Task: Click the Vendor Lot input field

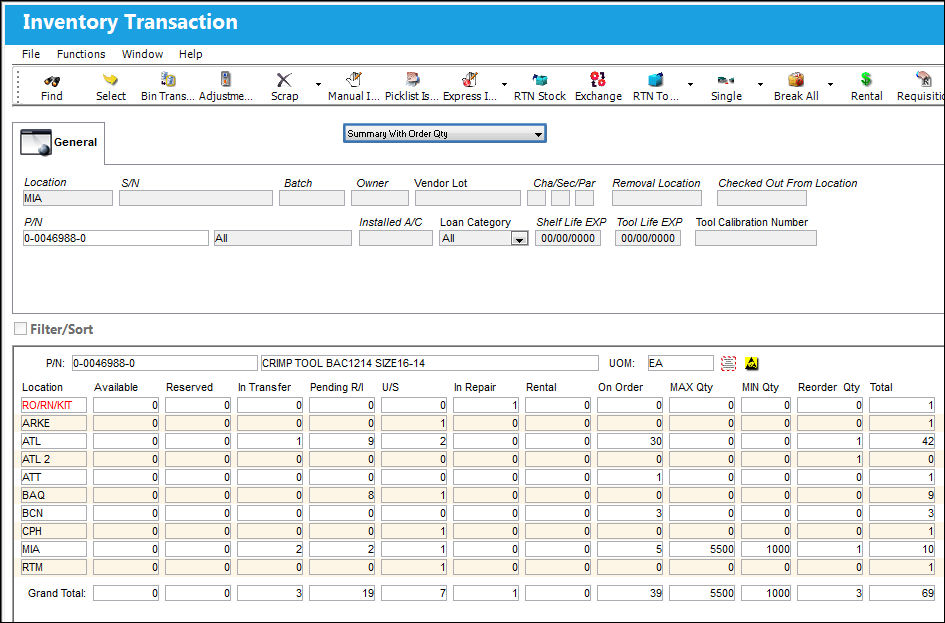Action: point(468,198)
